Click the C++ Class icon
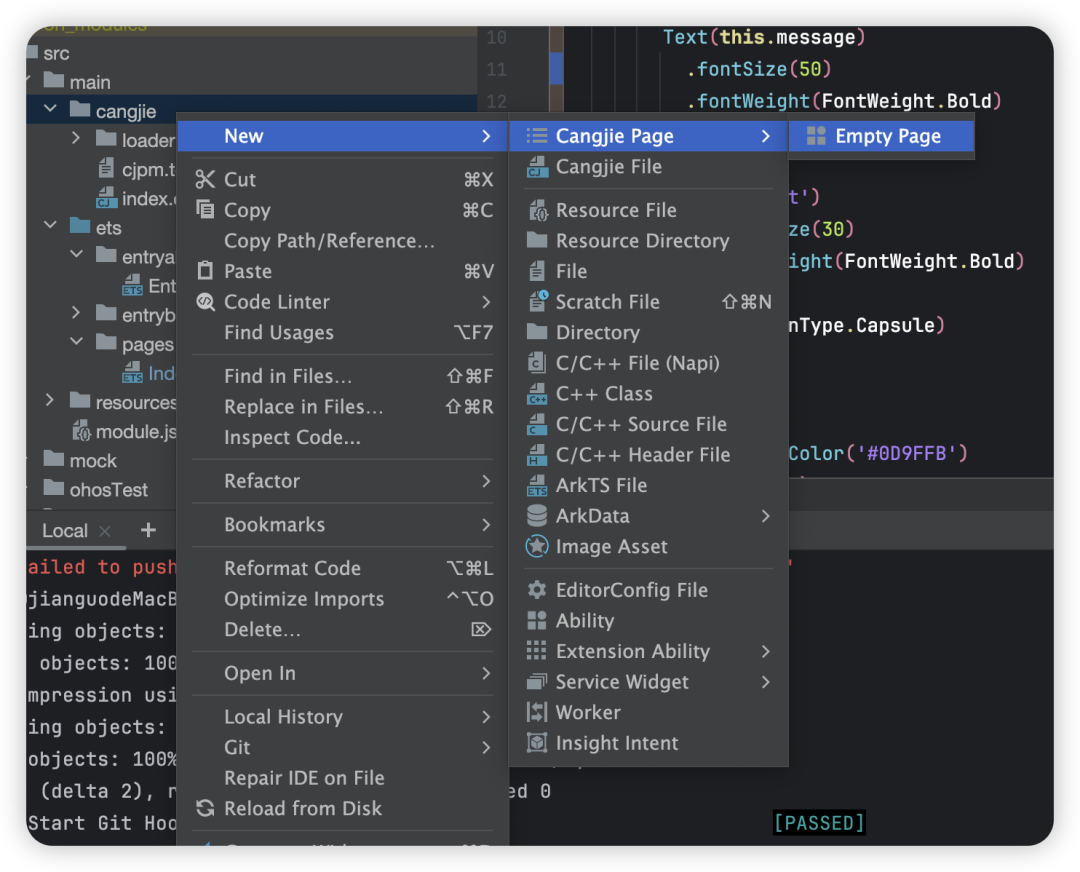The width and height of the screenshot is (1080, 872). click(537, 394)
